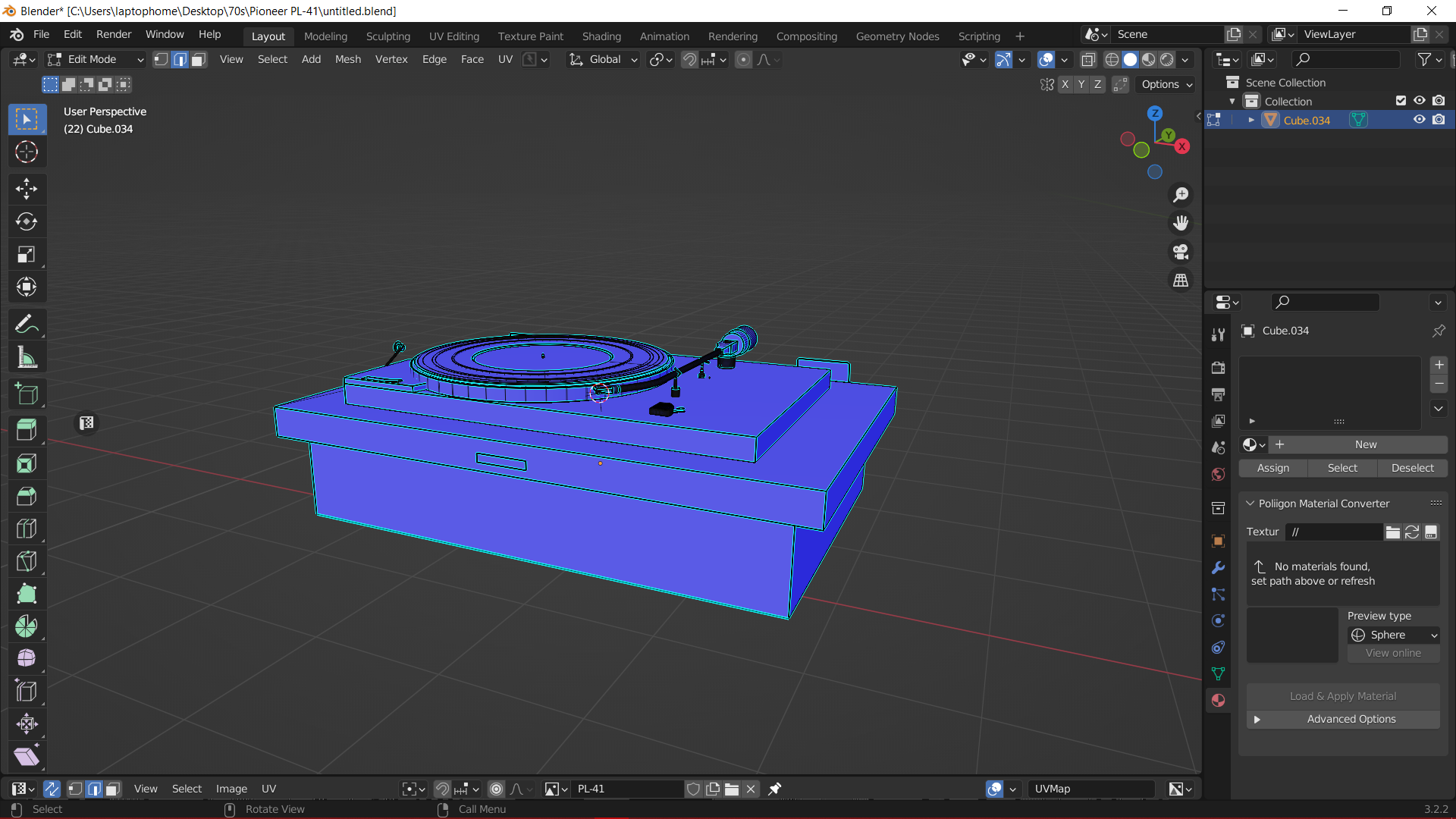The height and width of the screenshot is (819, 1456).
Task: Click the Deselect material button
Action: (x=1413, y=468)
